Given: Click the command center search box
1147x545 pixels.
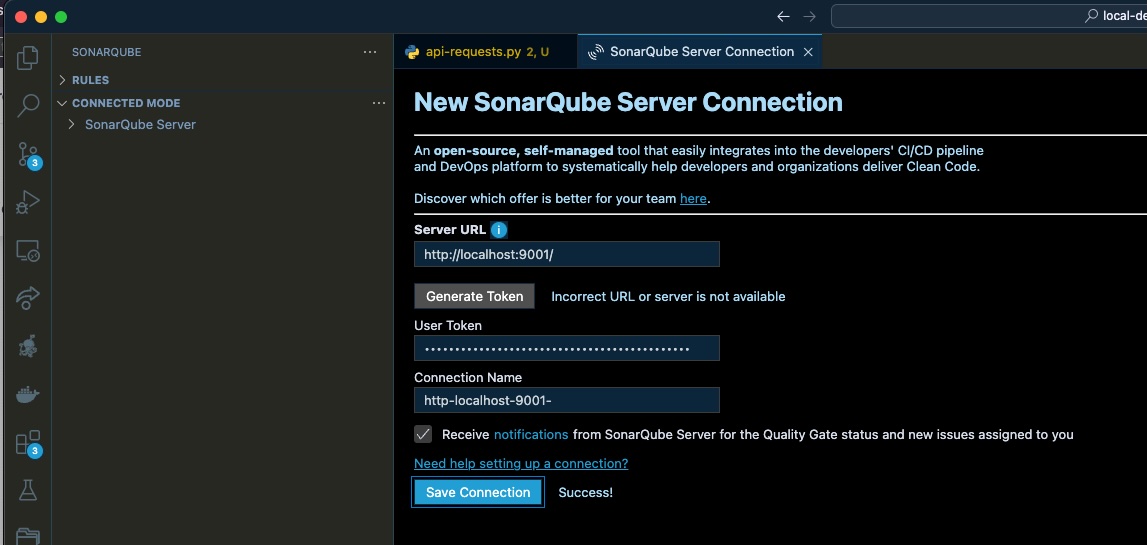Looking at the screenshot, I should (x=989, y=16).
